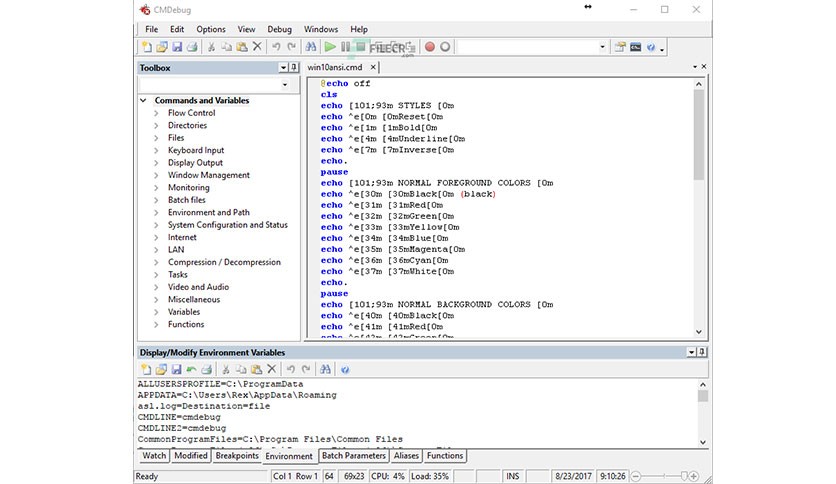Open the Edit menu
The height and width of the screenshot is (484, 836).
(x=177, y=29)
